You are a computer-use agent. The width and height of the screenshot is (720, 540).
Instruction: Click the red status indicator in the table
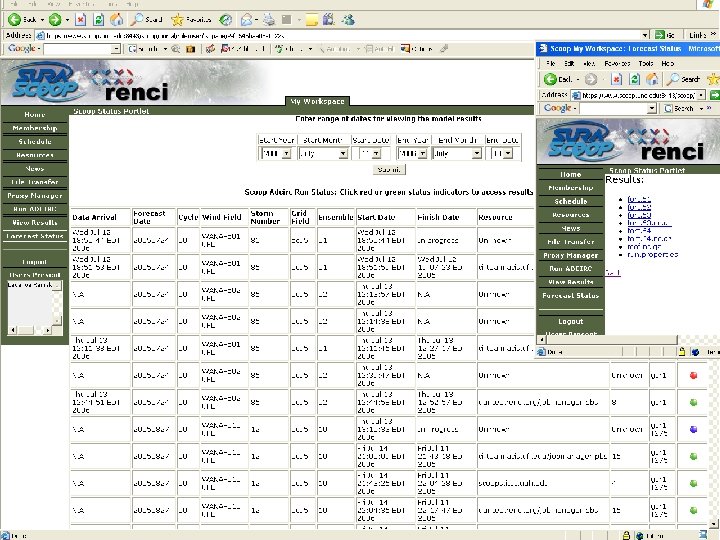tap(693, 376)
